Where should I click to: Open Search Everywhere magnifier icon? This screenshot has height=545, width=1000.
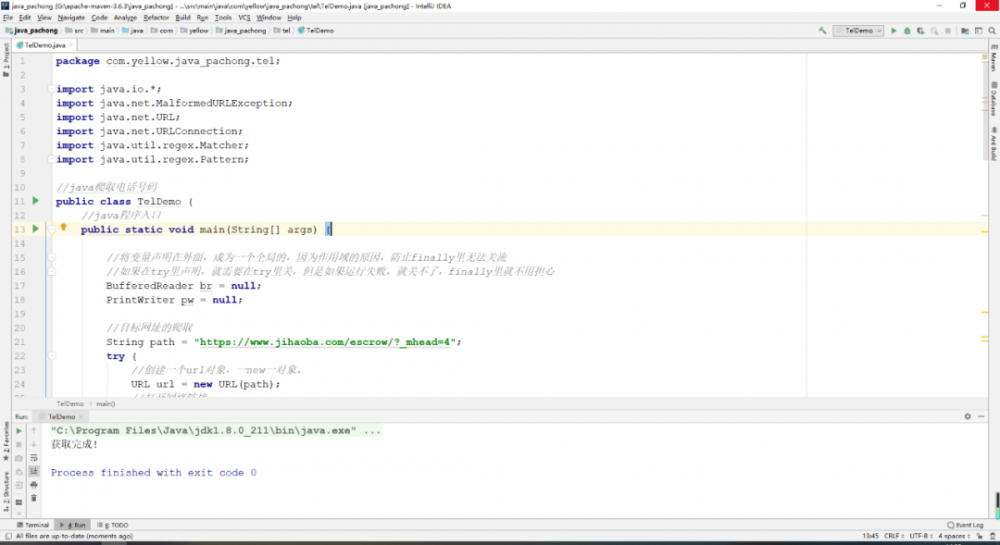tap(992, 31)
